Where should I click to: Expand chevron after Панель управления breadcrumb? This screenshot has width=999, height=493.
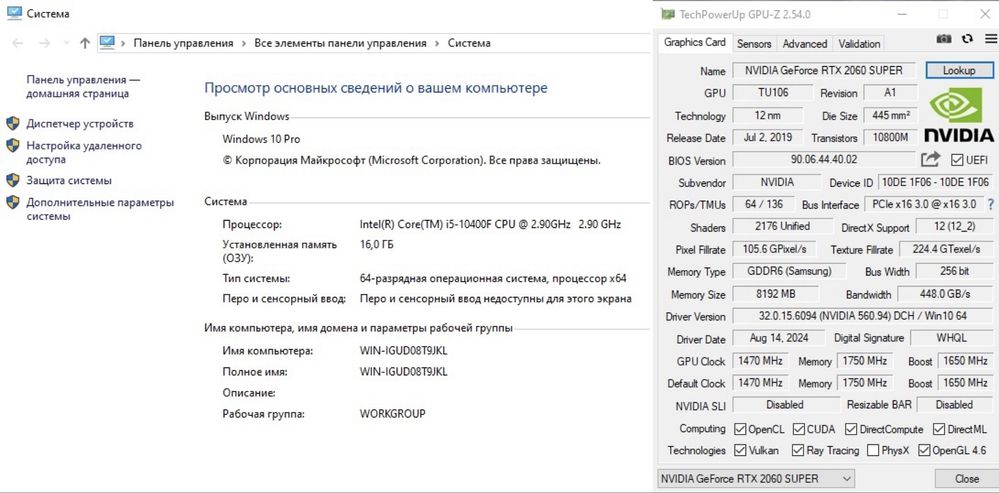[x=244, y=43]
